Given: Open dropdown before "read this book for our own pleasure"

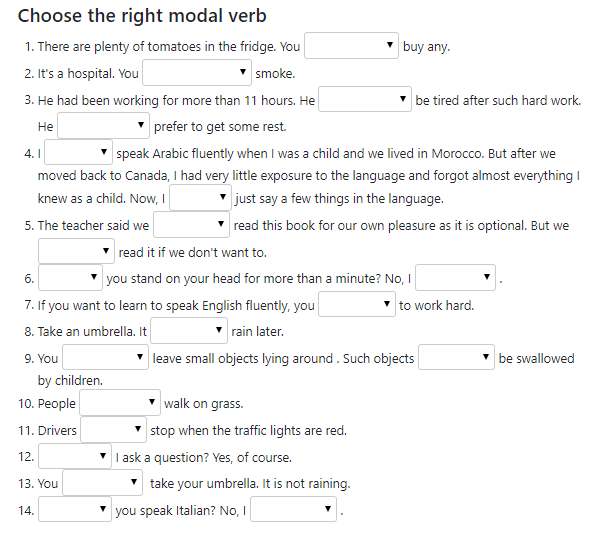Looking at the screenshot, I should click(x=191, y=225).
